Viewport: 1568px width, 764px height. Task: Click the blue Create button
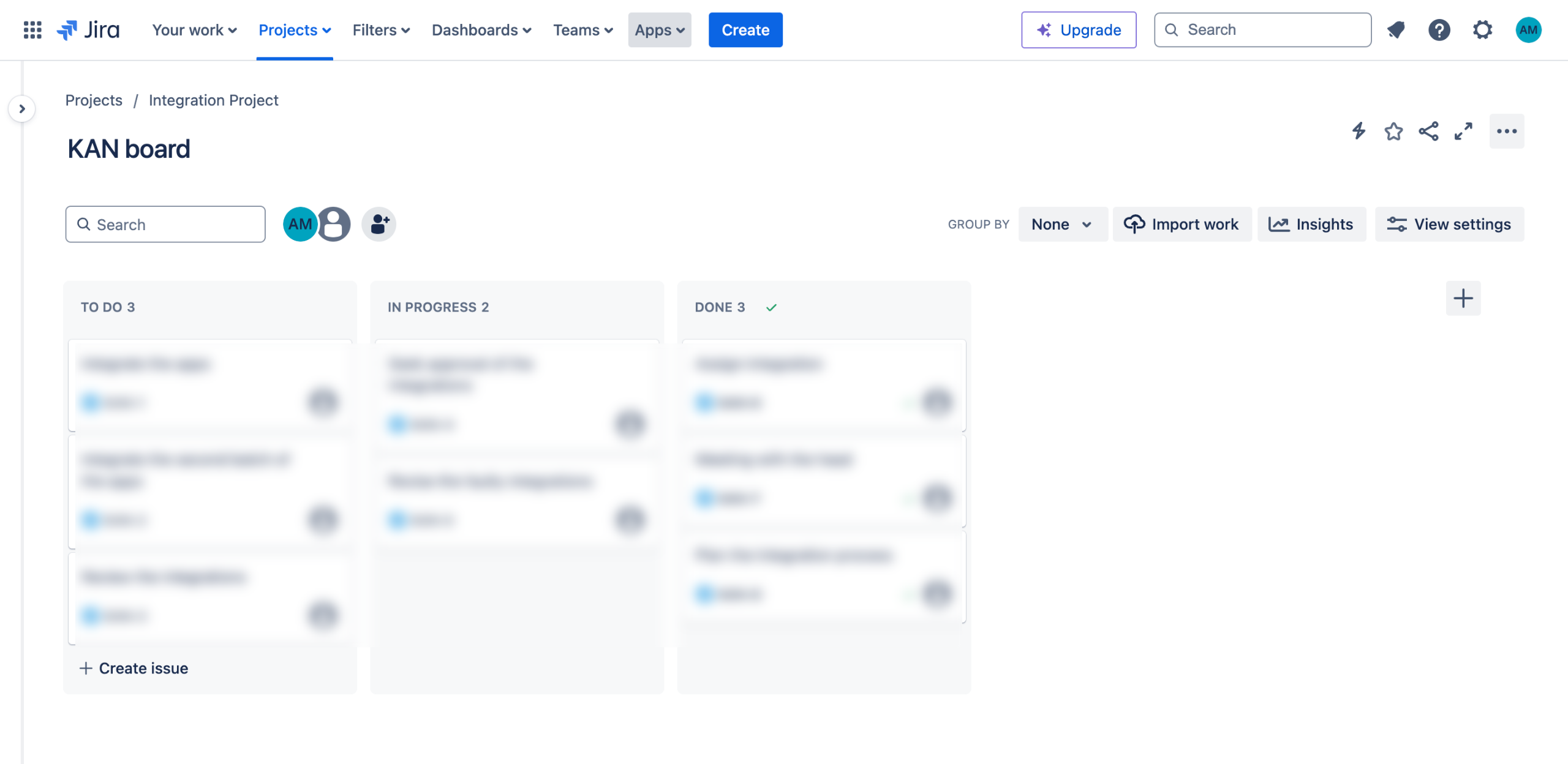[745, 29]
